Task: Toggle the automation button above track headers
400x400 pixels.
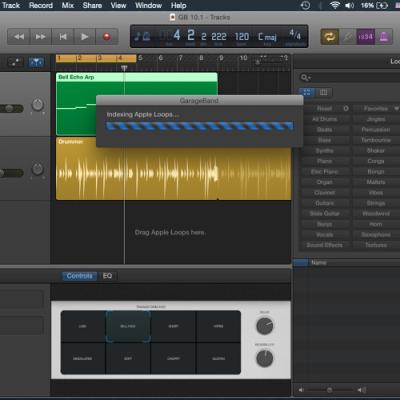Action: pos(15,62)
